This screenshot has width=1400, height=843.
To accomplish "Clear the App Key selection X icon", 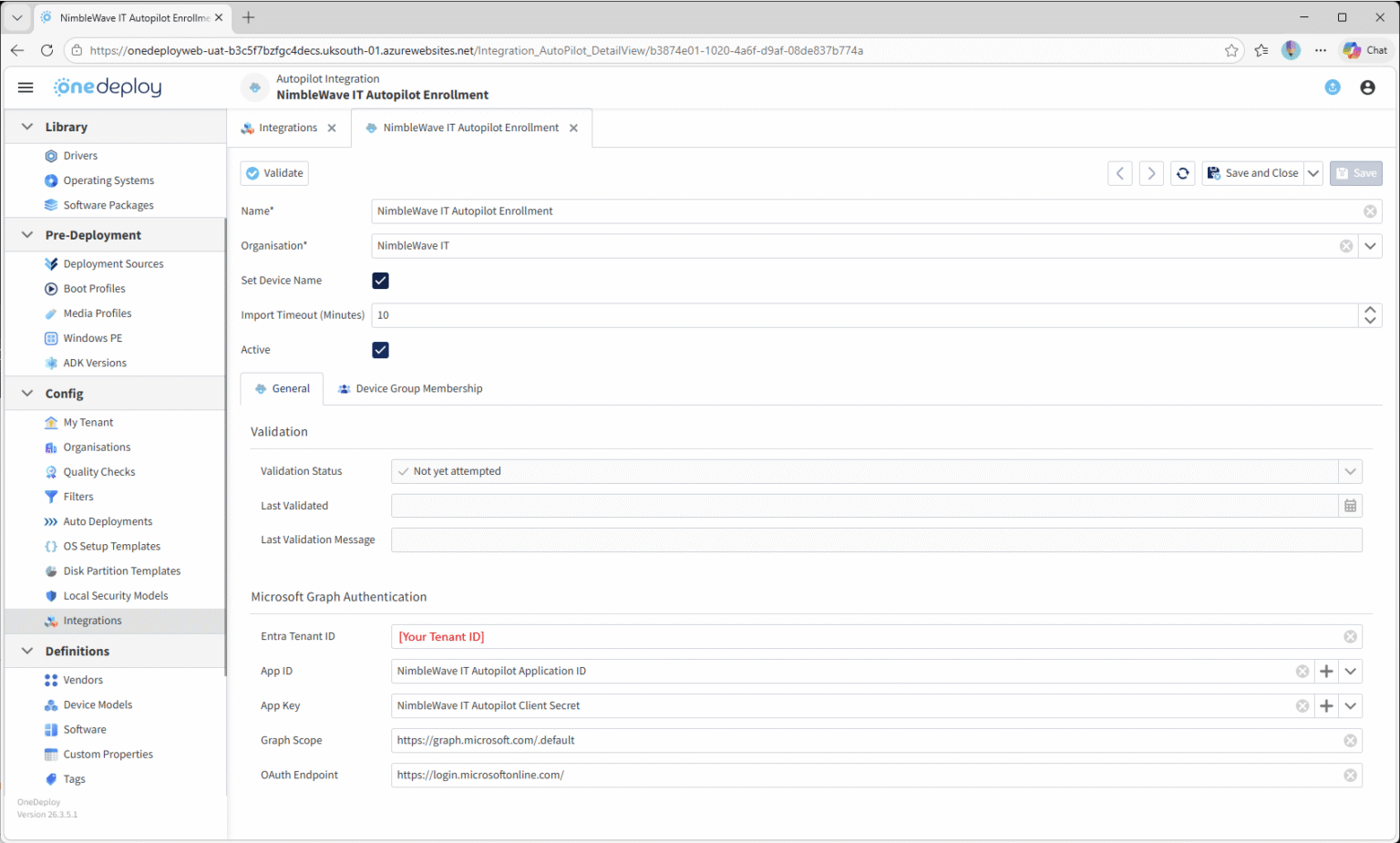I will [x=1302, y=706].
